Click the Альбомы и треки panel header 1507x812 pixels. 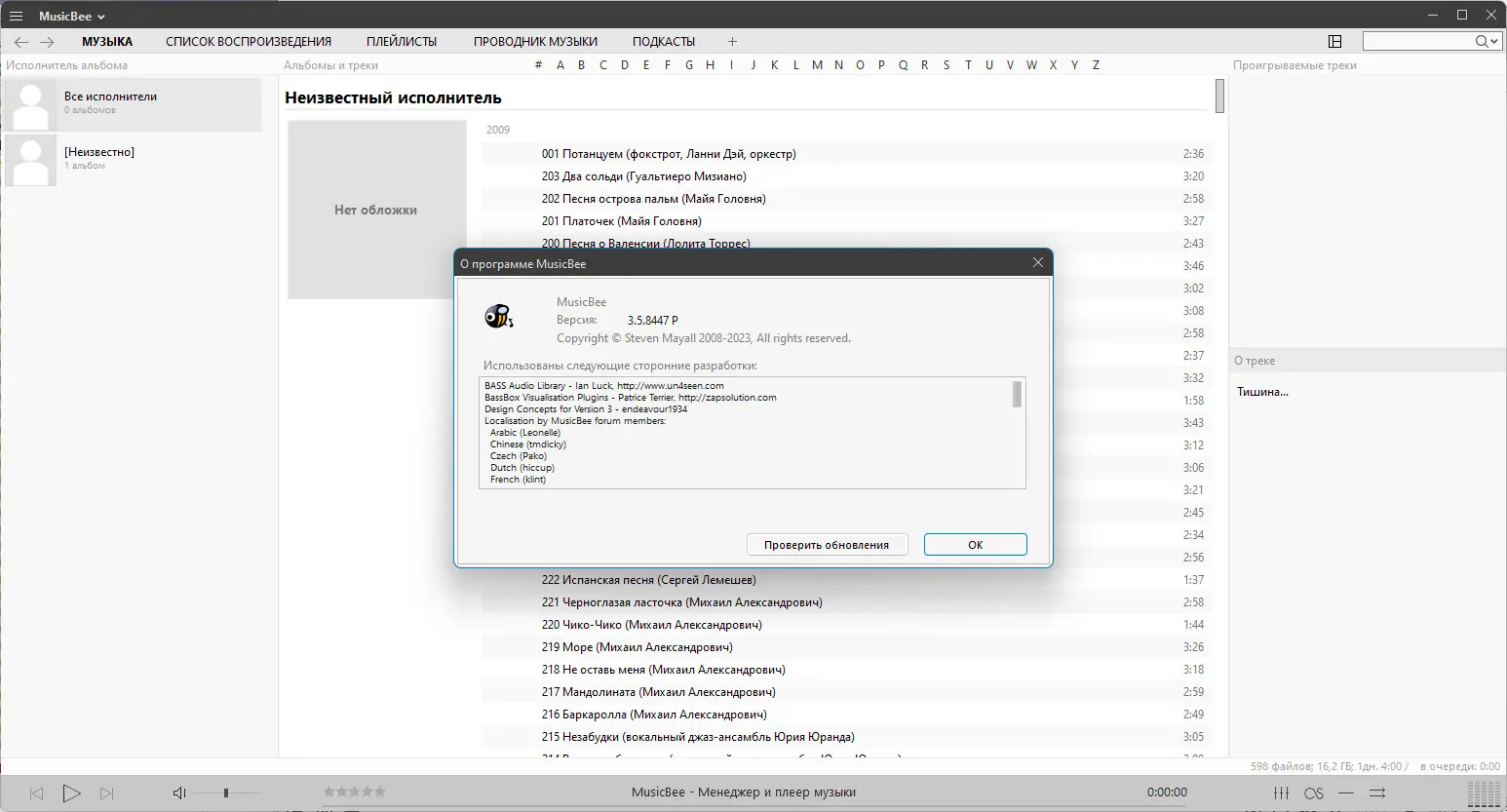pyautogui.click(x=331, y=65)
